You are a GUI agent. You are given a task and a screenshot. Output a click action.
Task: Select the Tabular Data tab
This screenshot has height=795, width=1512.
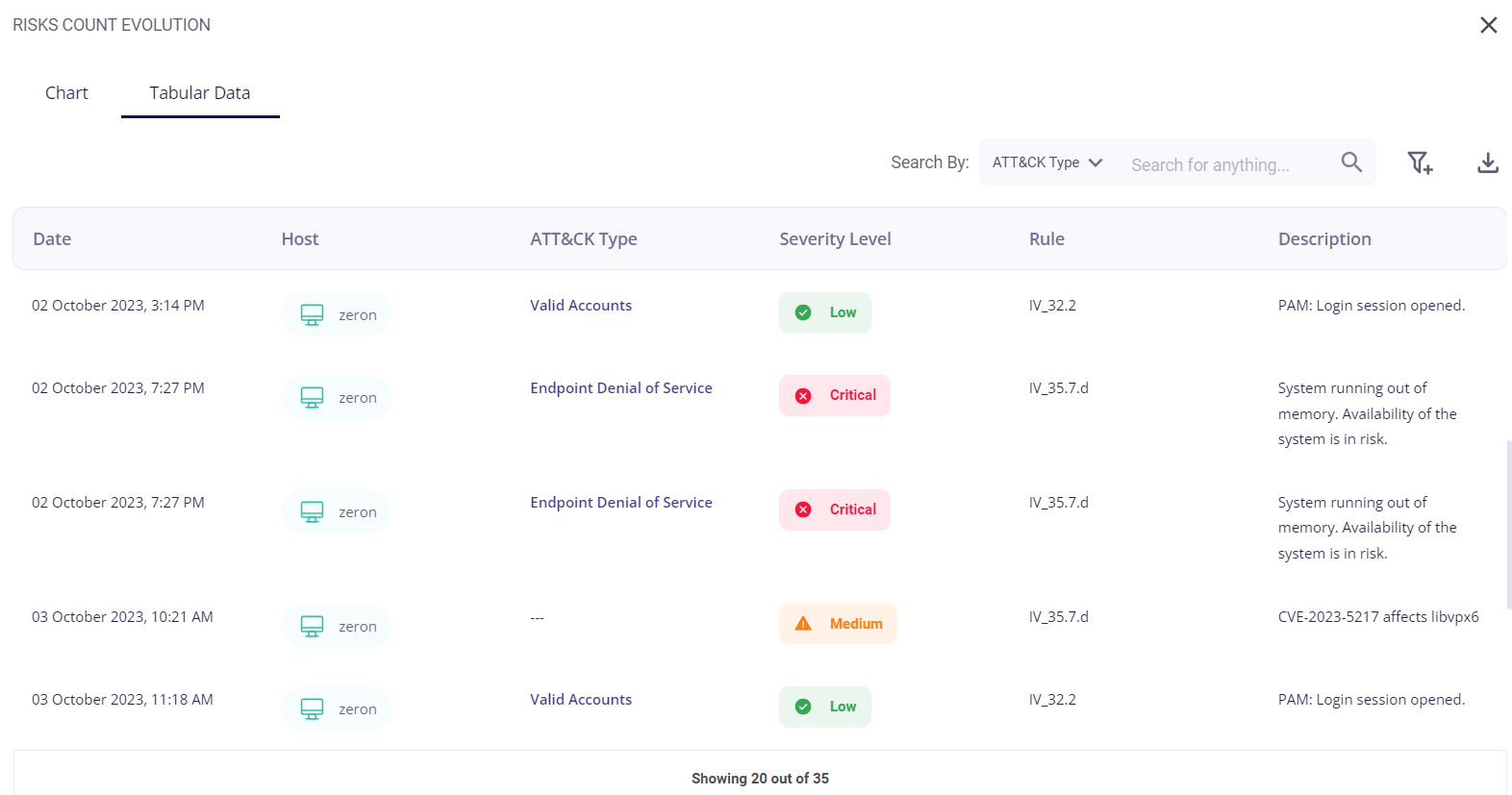(200, 93)
